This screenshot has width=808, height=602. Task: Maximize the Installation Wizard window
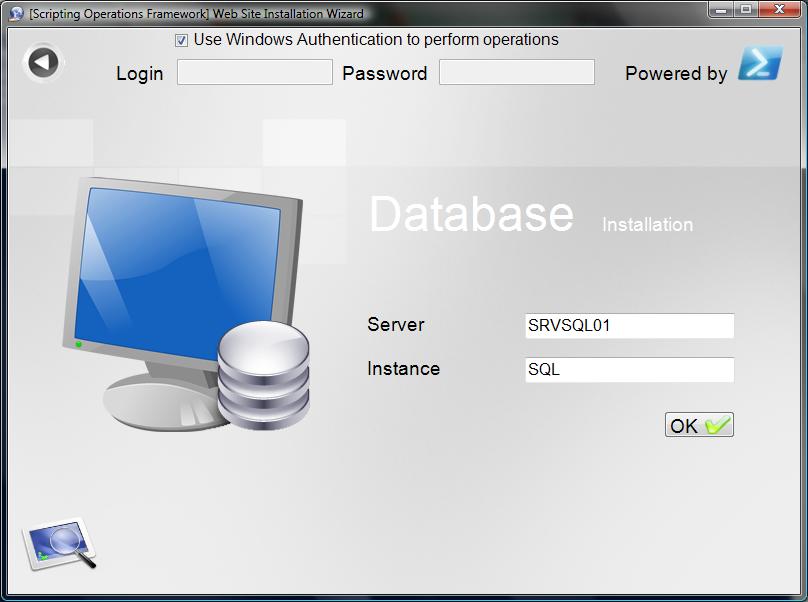pyautogui.click(x=746, y=10)
